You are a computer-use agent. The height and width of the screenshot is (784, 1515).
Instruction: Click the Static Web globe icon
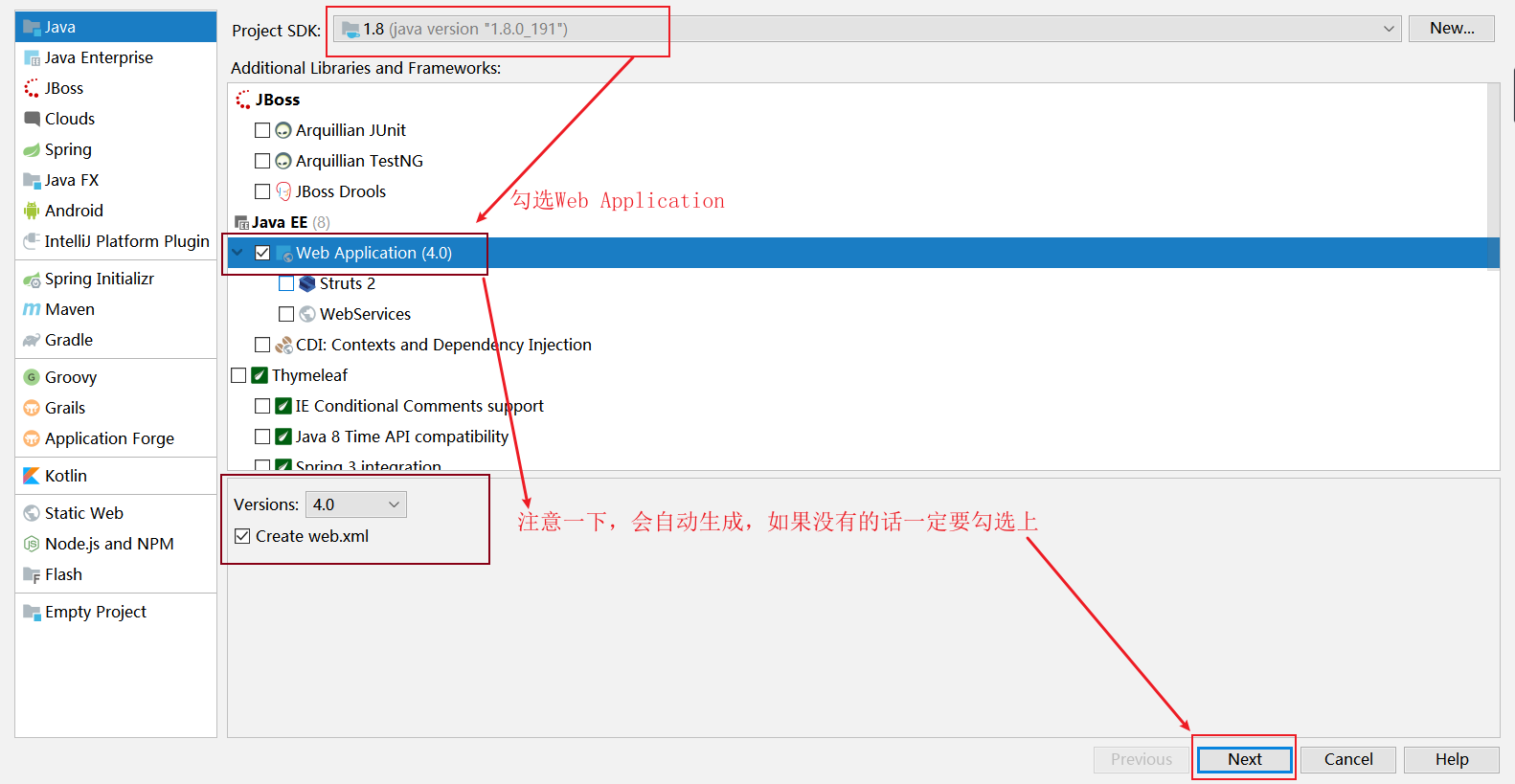pos(32,513)
